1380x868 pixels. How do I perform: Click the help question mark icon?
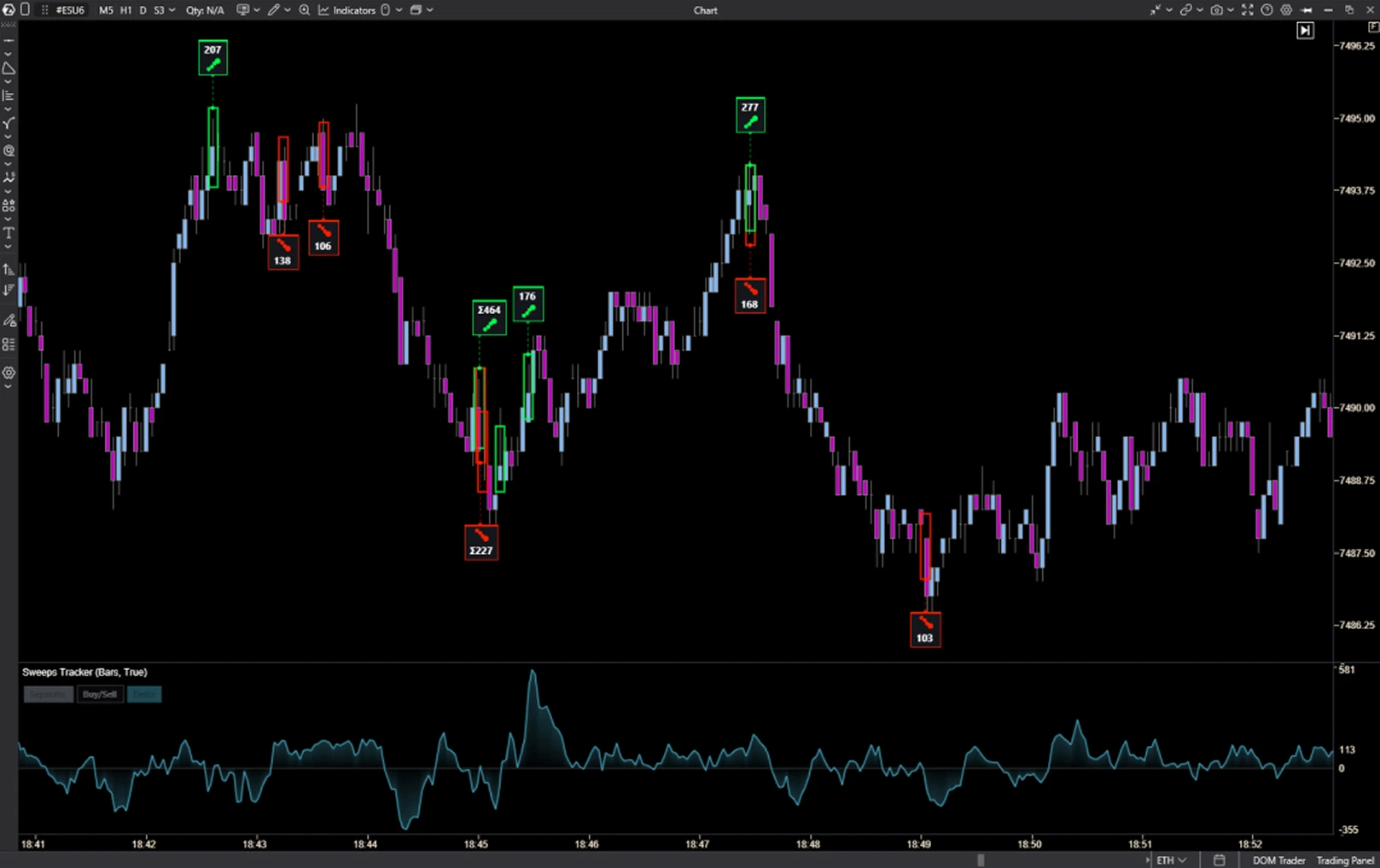pyautogui.click(x=1266, y=10)
